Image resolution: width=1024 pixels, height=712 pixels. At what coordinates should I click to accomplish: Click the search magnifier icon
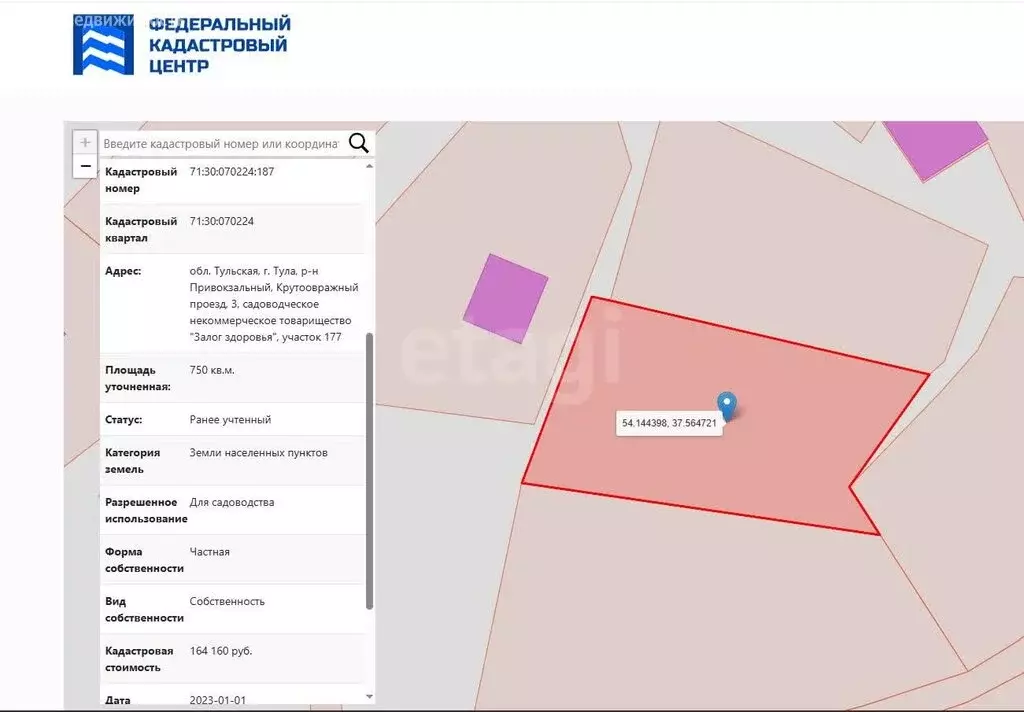tap(358, 143)
